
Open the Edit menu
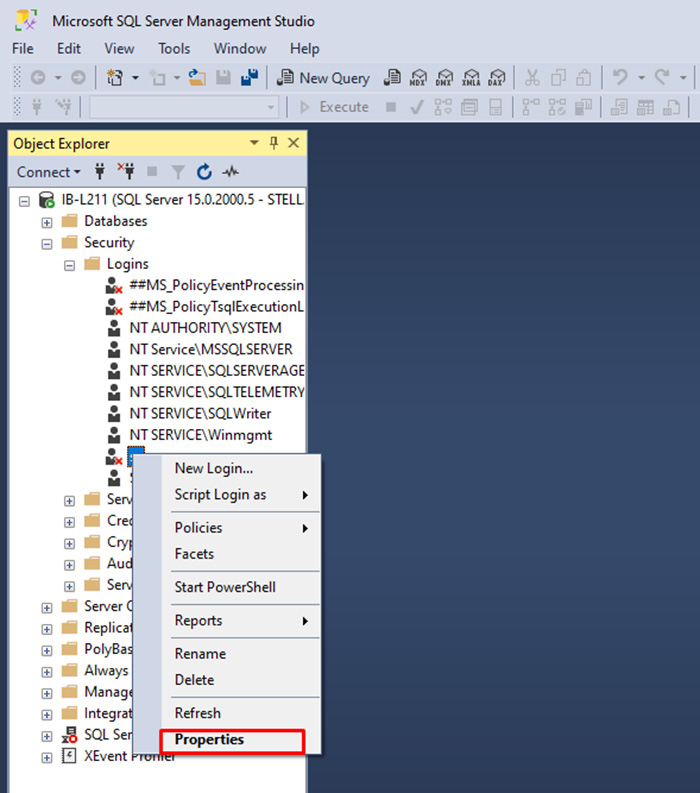pos(69,49)
